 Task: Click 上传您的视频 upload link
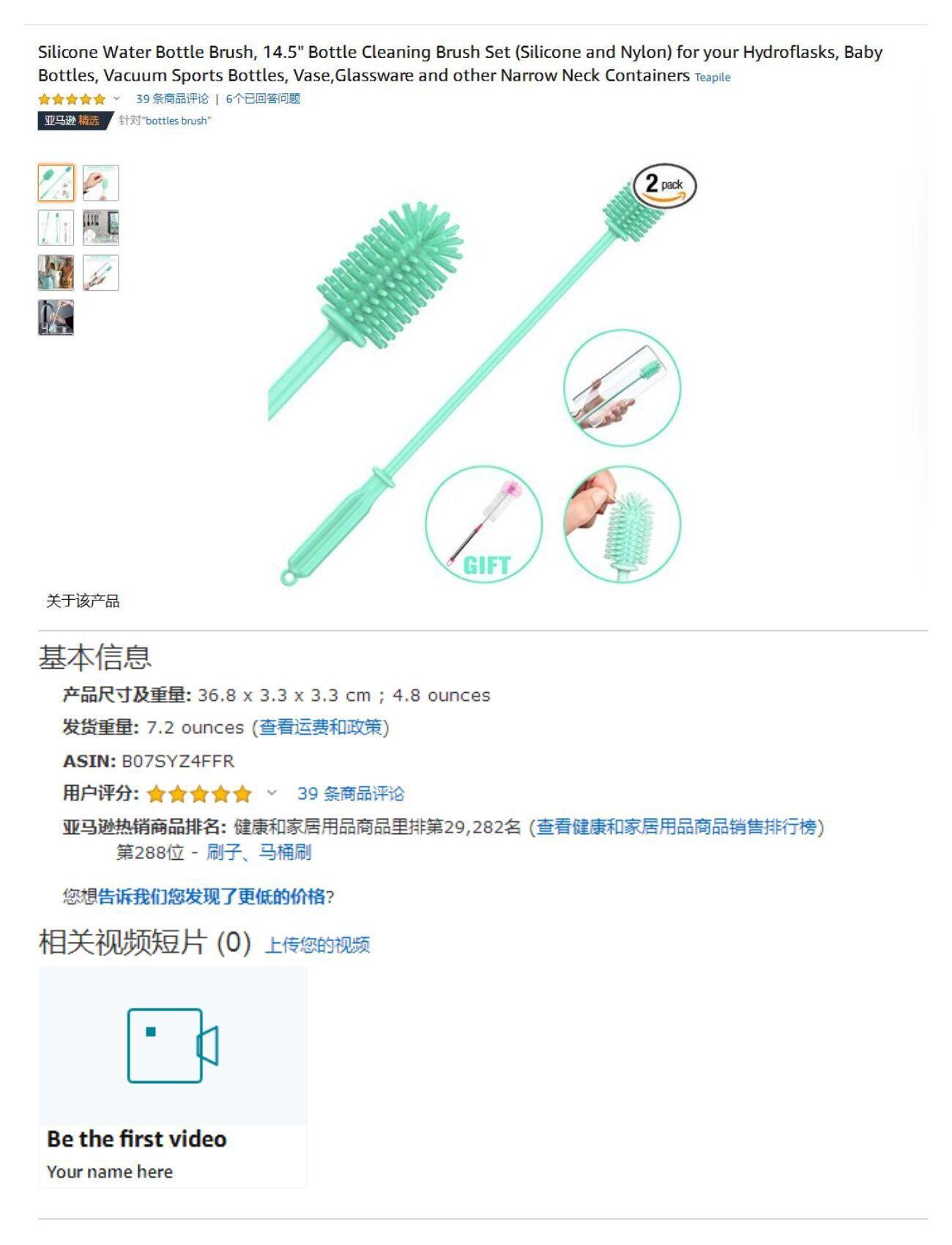[317, 945]
